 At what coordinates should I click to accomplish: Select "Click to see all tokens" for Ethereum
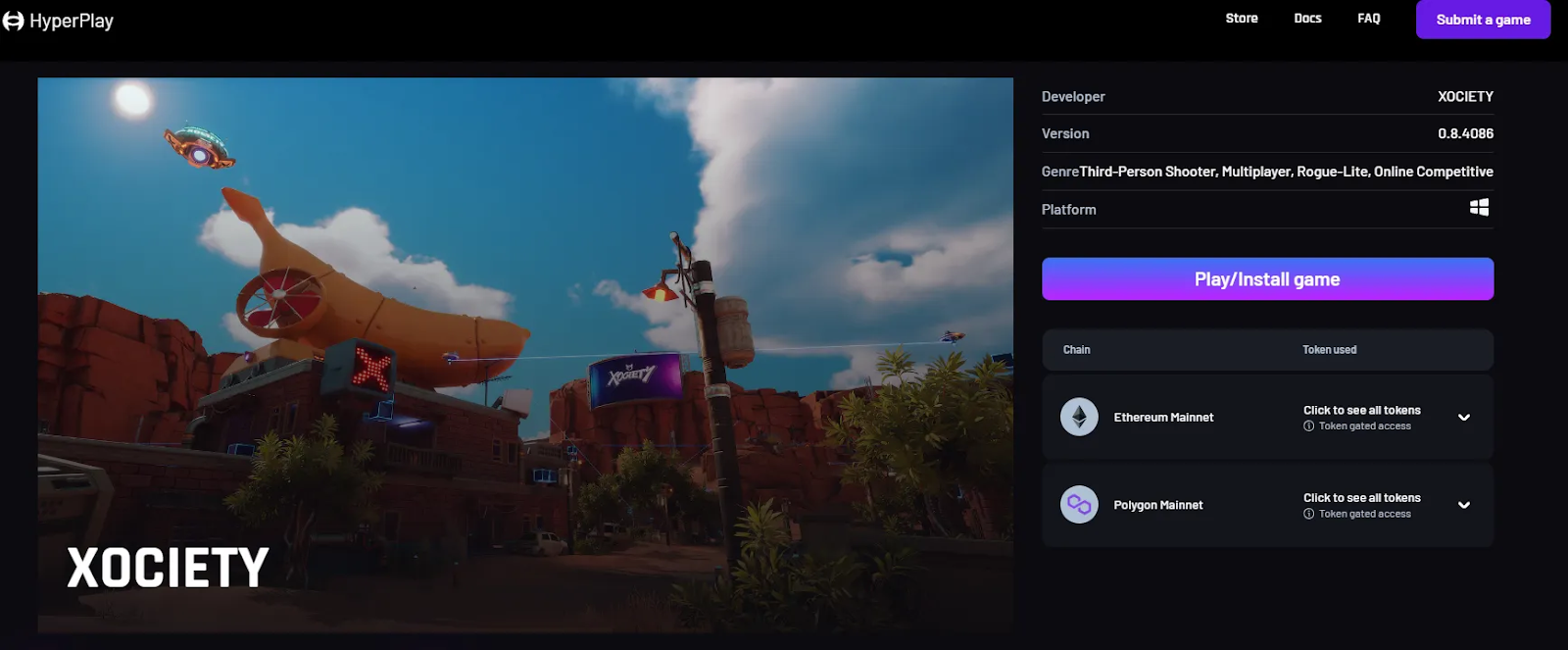[1361, 411]
